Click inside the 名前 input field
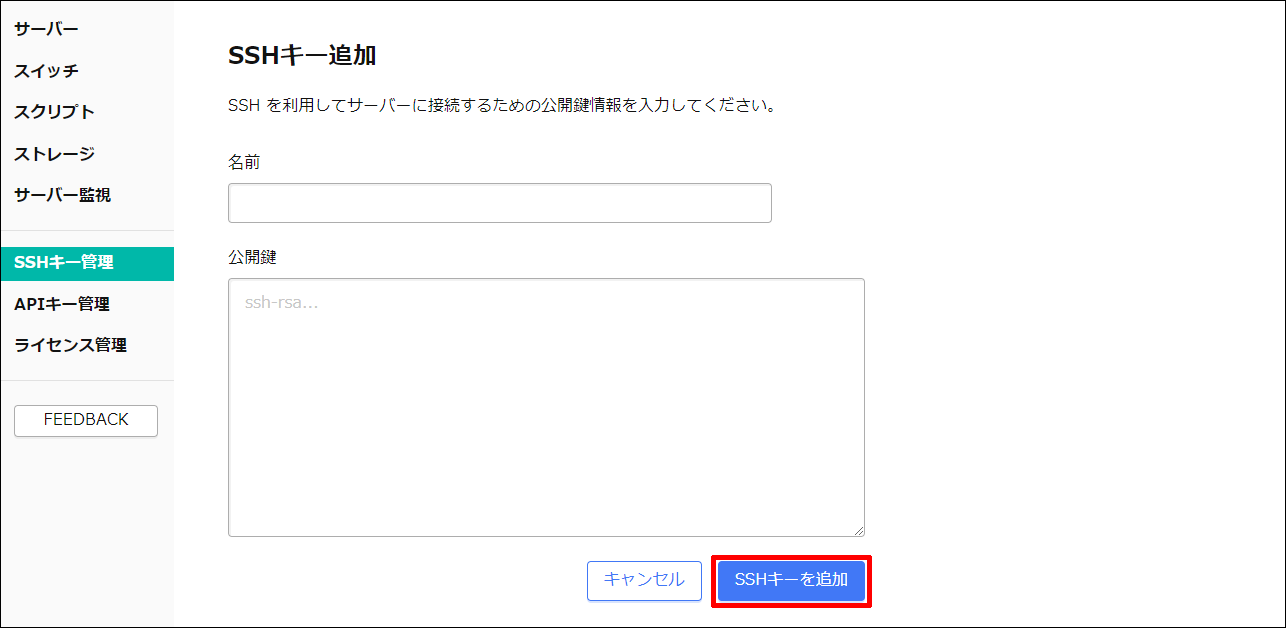Image resolution: width=1286 pixels, height=628 pixels. tap(499, 203)
